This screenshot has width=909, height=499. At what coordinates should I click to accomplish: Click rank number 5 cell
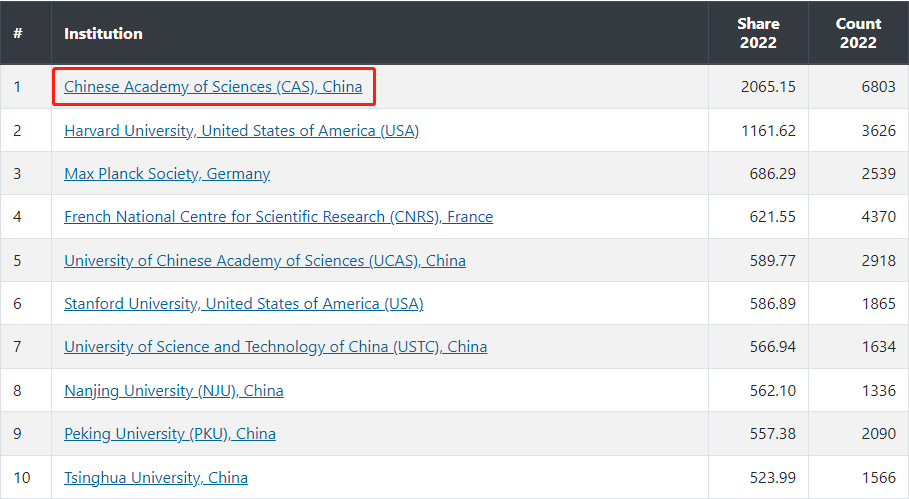(x=17, y=260)
